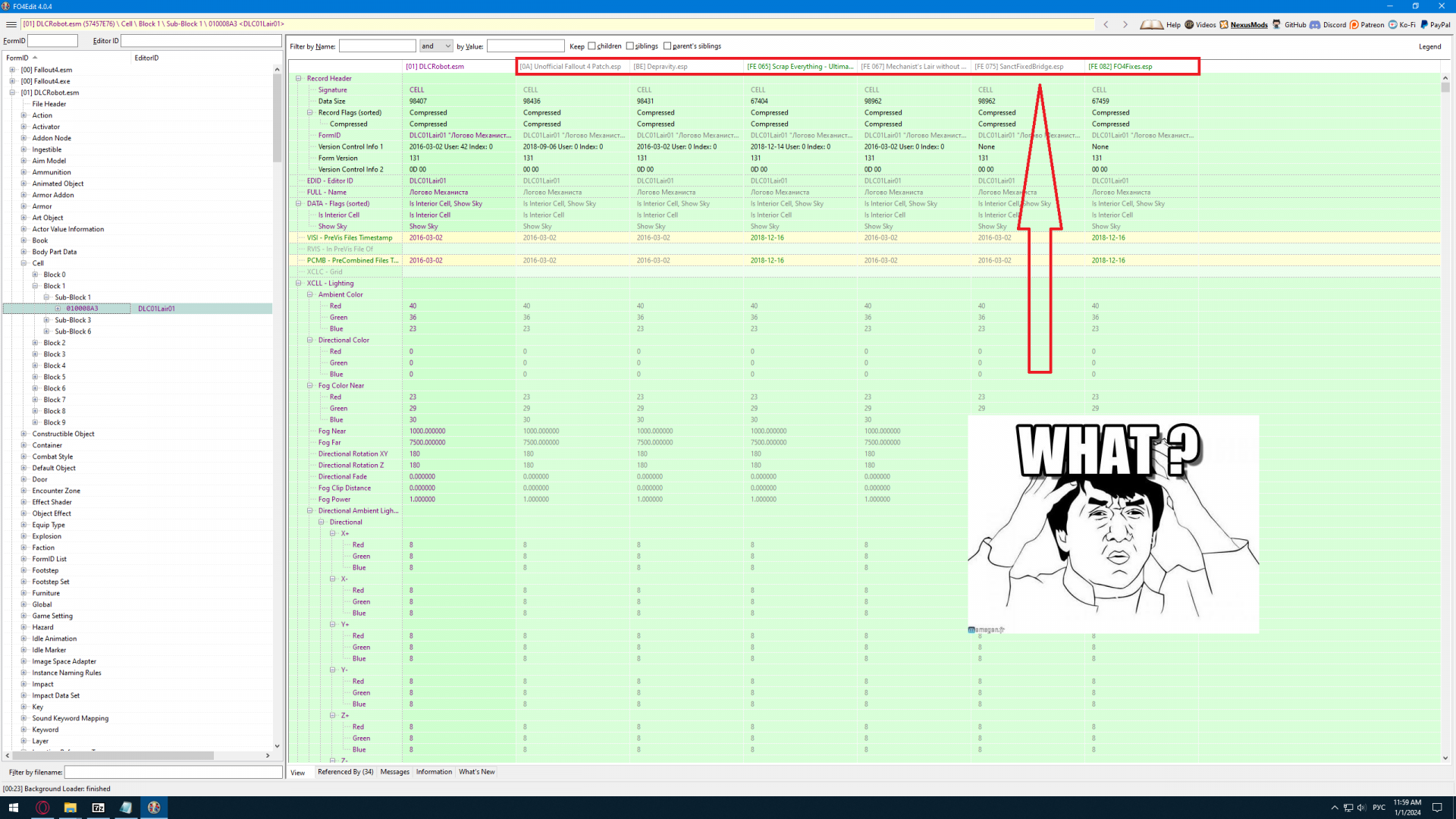This screenshot has width=1456, height=819.
Task: Open the NexusMods link icon
Action: pos(1224,24)
